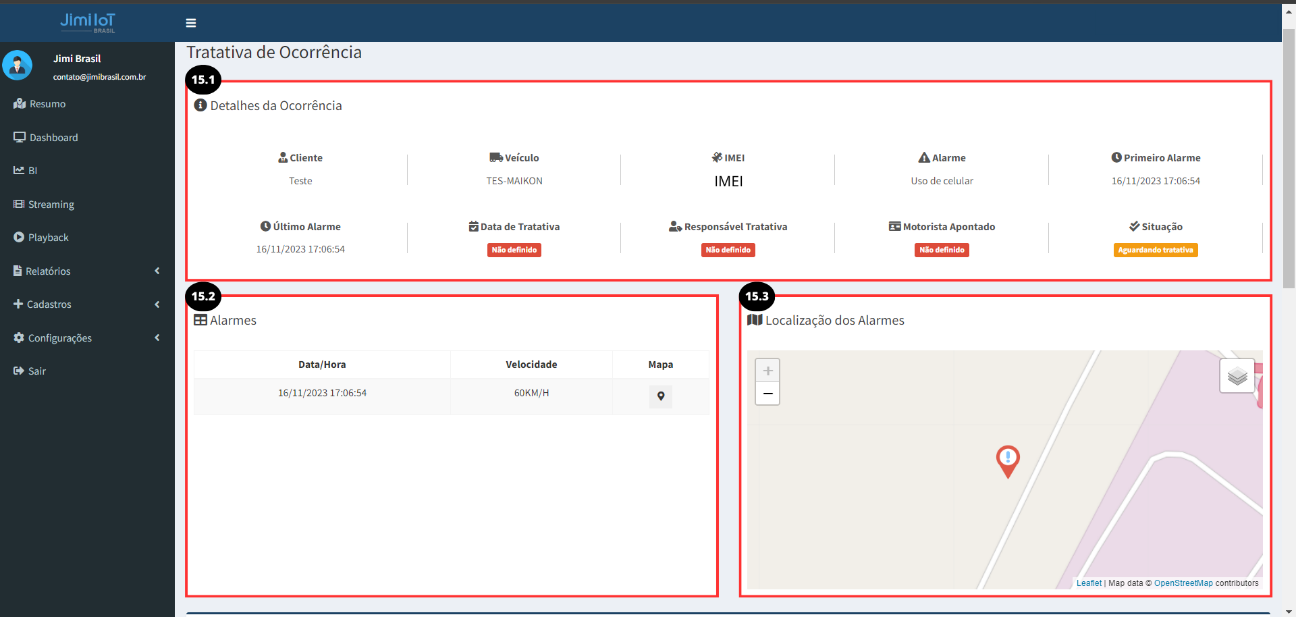Viewport: 1296px width, 617px height.
Task: Click the Configurações gear icon
Action: [18, 338]
